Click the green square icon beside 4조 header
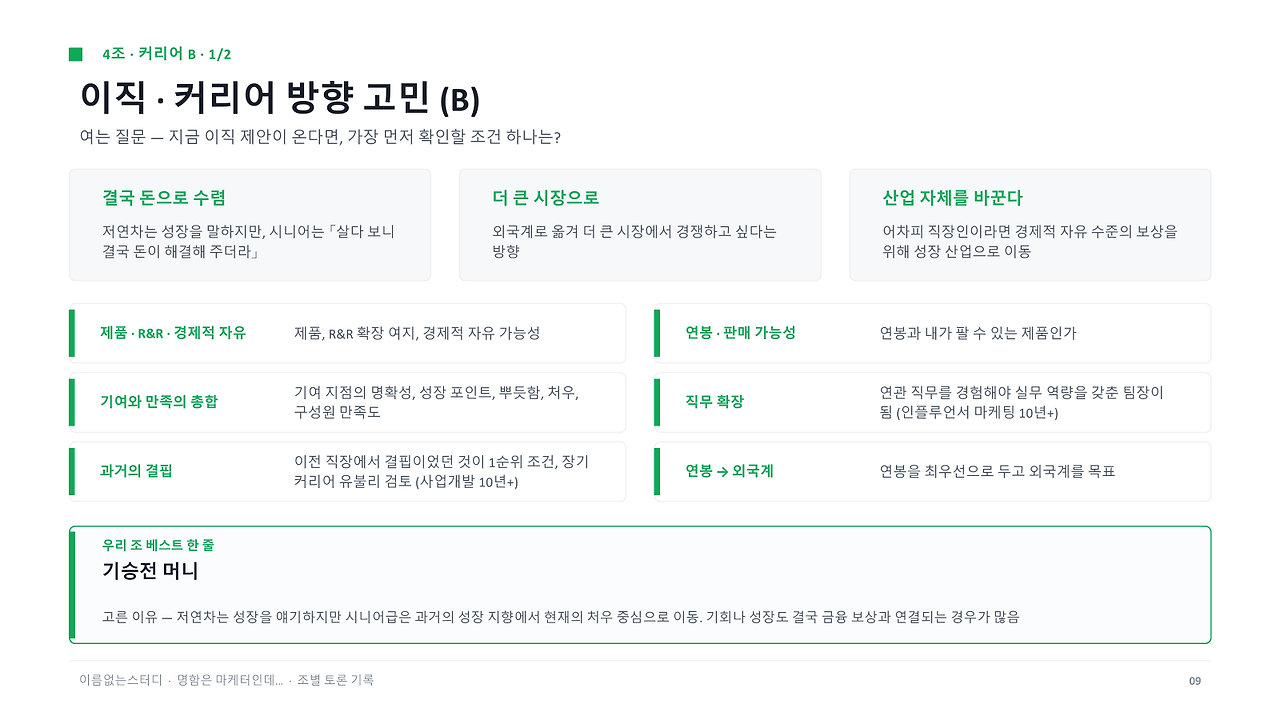Image resolution: width=1280 pixels, height=720 pixels. [76, 54]
